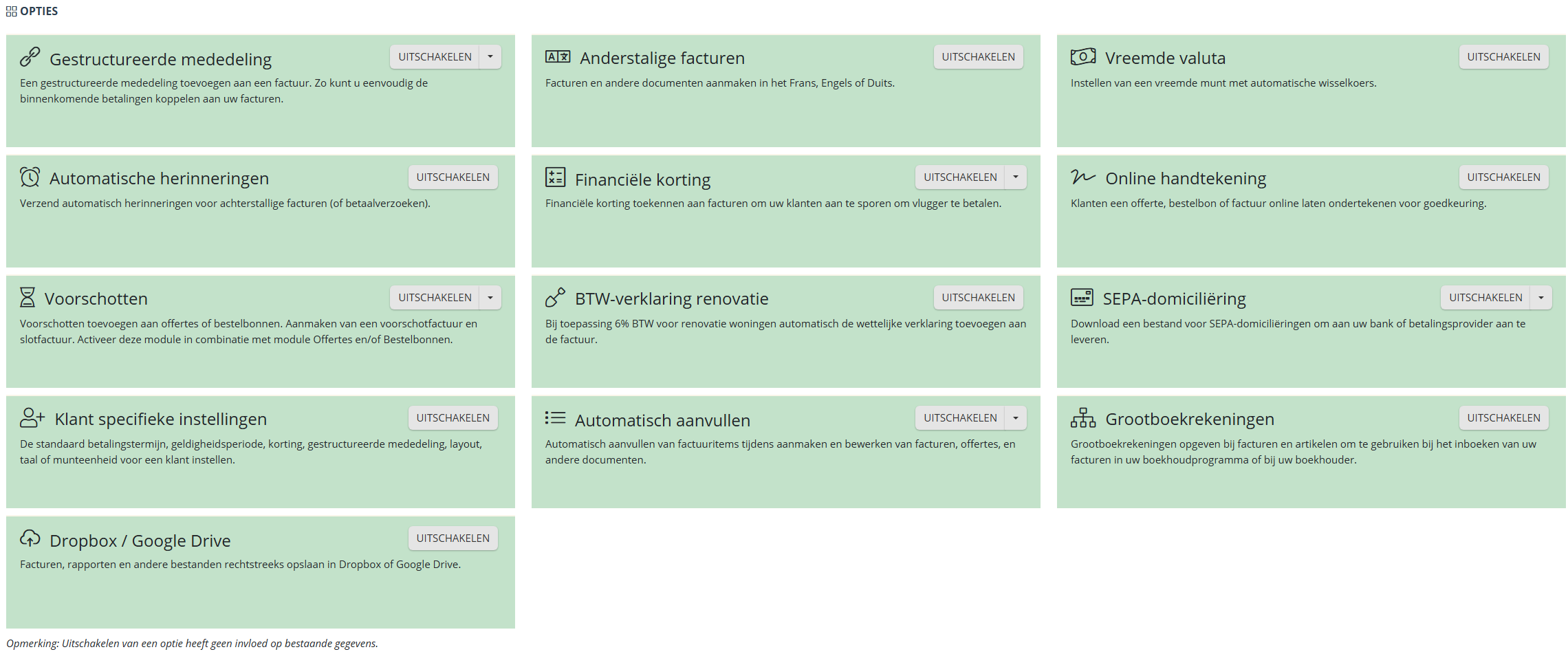Click the org-chart icon for Grootboekrekeningen
Screen dimensions: 1568x654
(1083, 417)
